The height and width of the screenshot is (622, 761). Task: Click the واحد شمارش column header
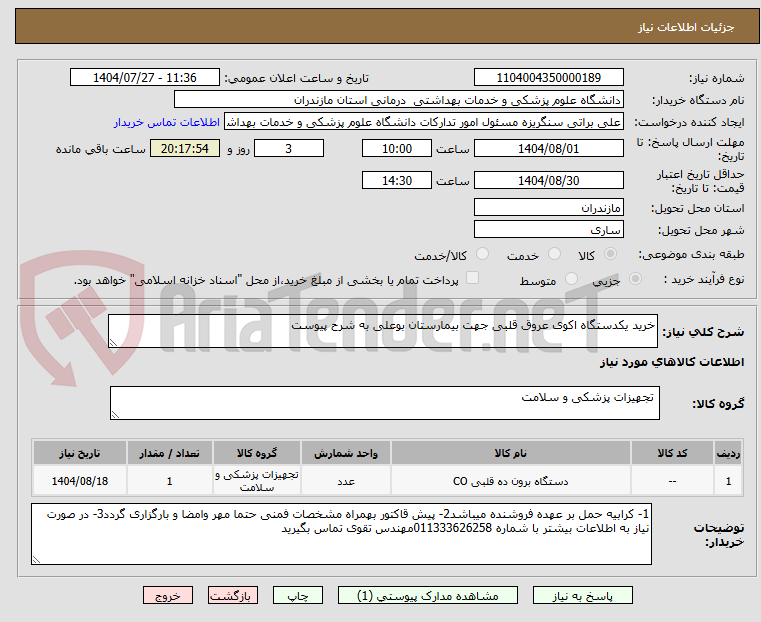tap(346, 453)
